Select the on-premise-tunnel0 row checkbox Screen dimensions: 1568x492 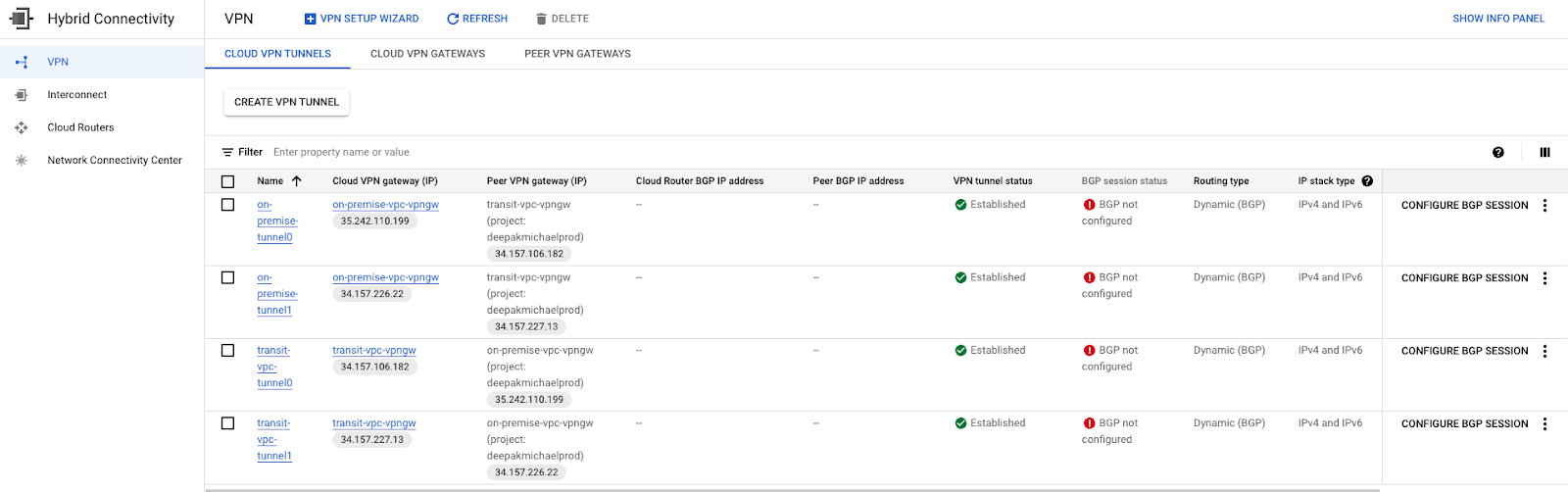[x=228, y=205]
